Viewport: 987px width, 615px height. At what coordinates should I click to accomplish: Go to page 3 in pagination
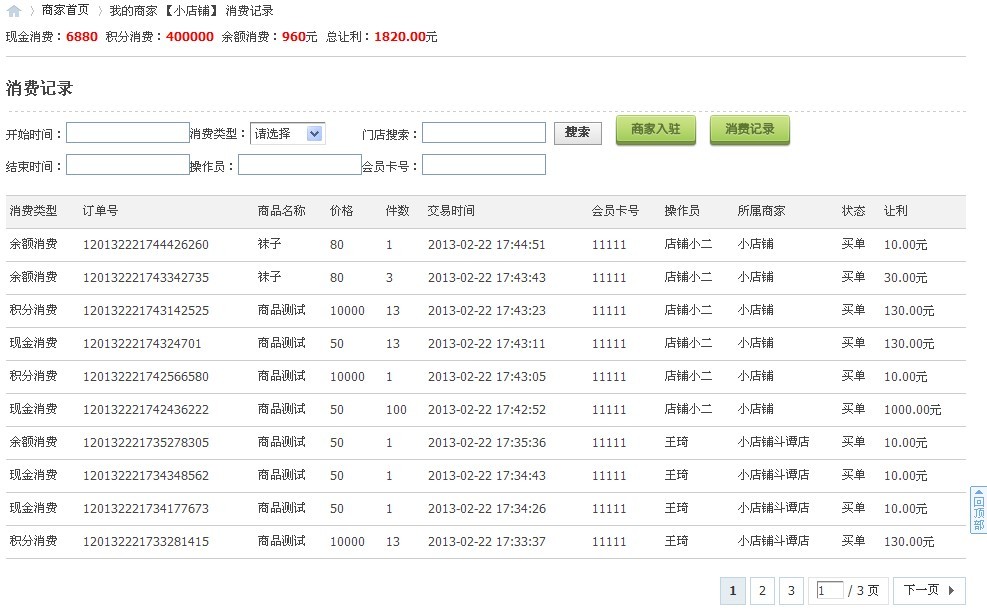tap(791, 590)
